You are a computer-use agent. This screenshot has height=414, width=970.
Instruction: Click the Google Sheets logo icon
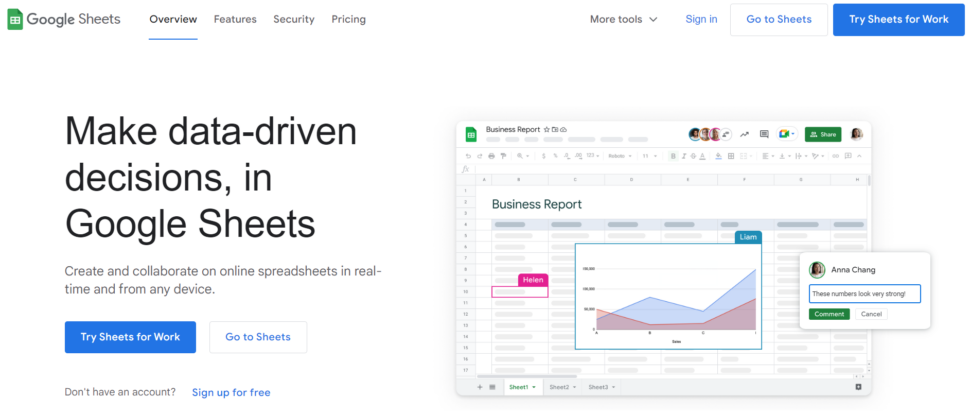(15, 19)
